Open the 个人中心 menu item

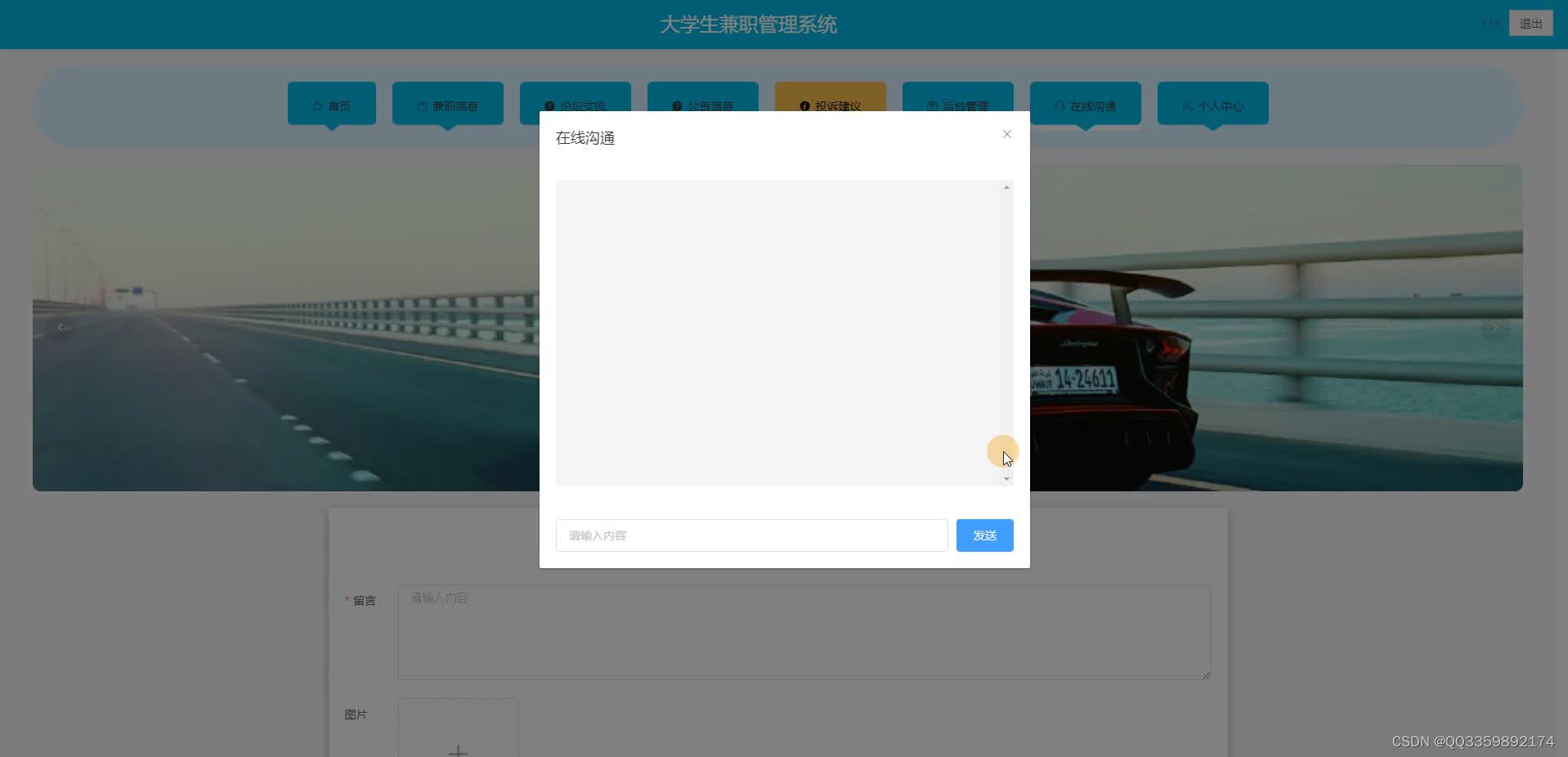point(1213,104)
